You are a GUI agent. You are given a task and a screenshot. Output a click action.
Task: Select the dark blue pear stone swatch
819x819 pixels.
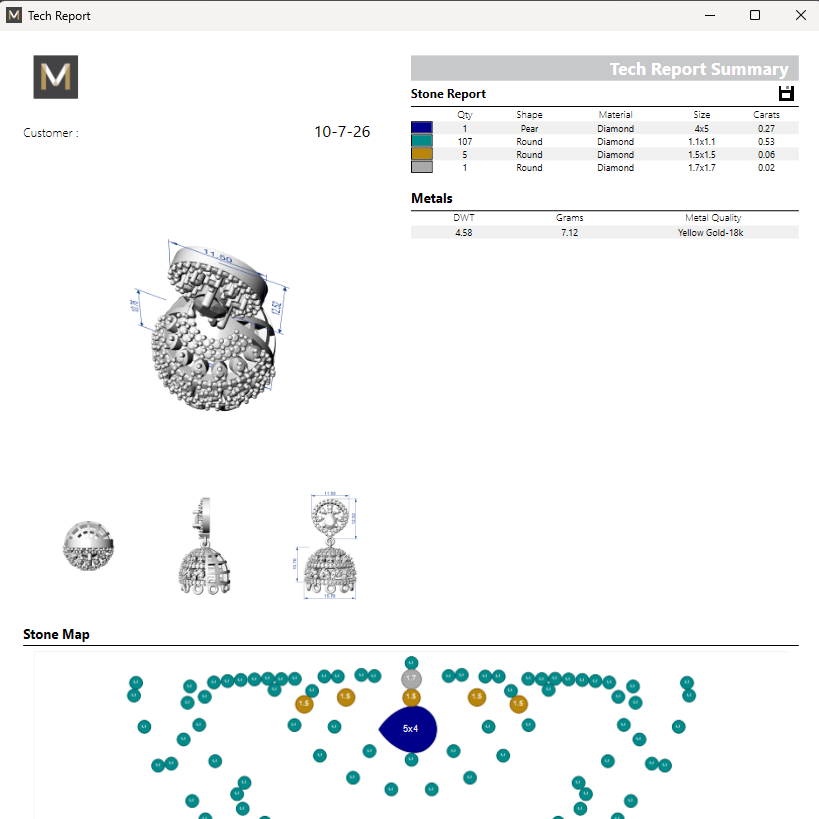422,128
